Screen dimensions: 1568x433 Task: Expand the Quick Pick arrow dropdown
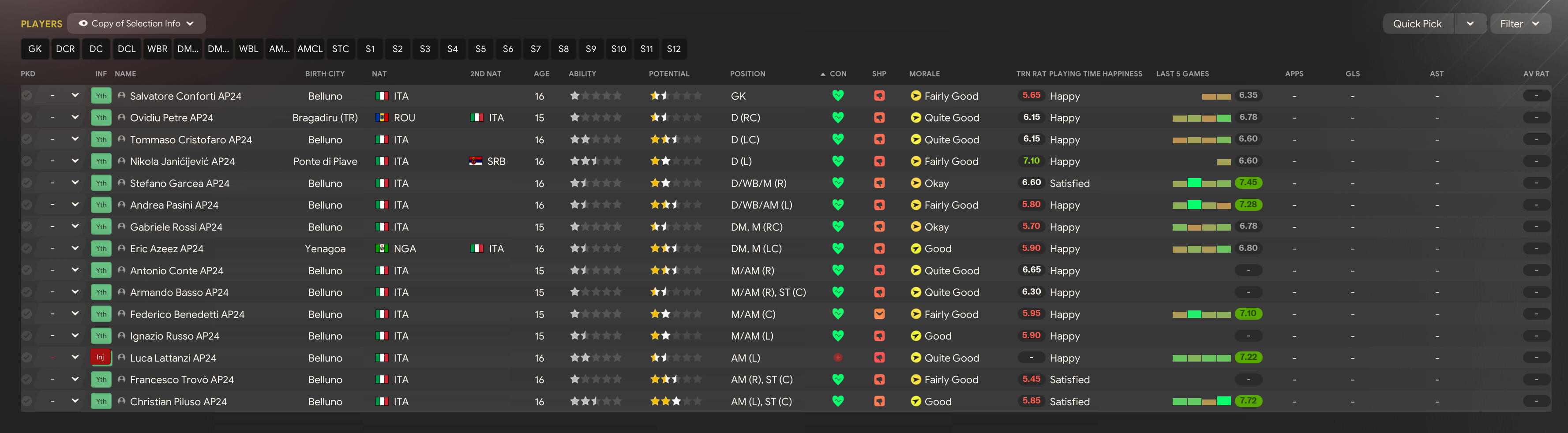click(1470, 24)
